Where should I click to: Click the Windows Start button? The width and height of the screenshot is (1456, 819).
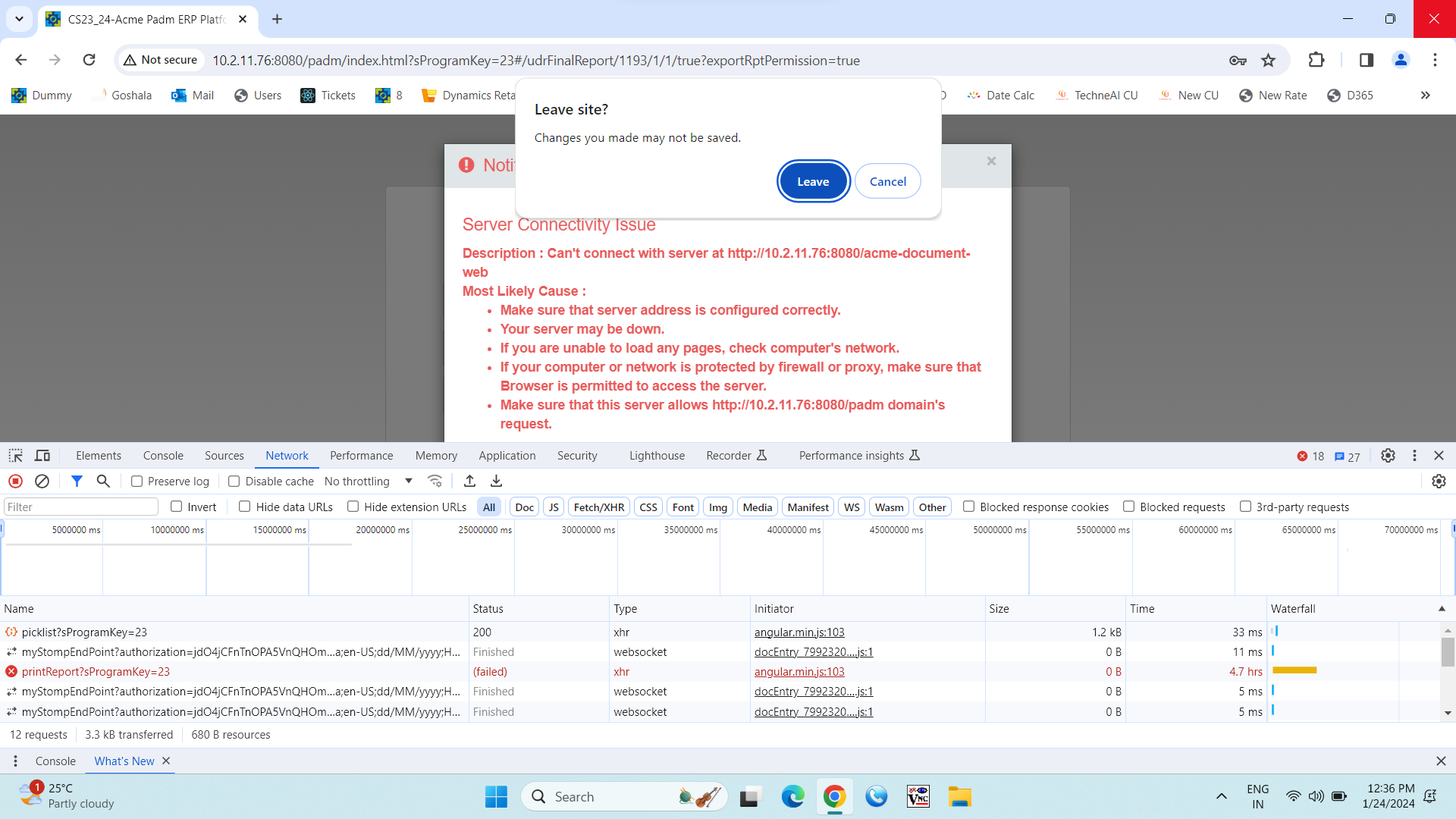click(496, 797)
